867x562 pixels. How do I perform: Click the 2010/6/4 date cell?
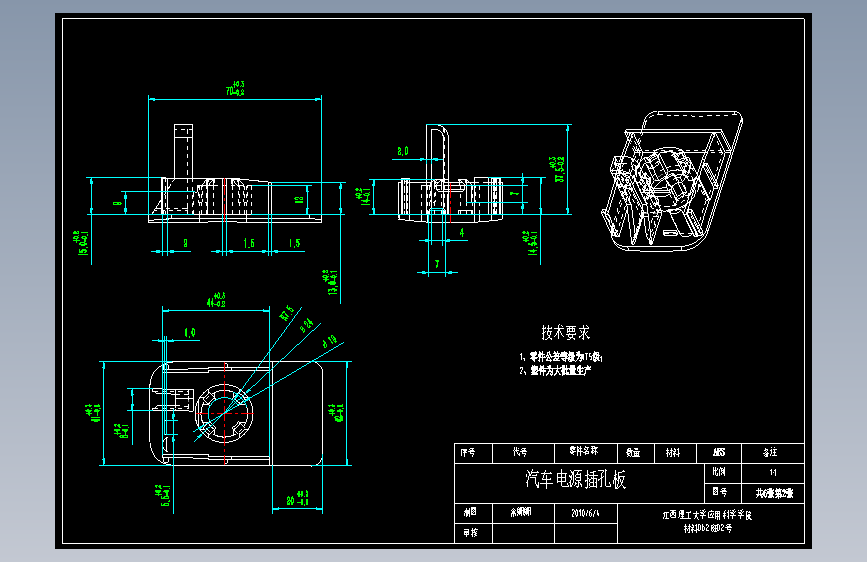586,513
